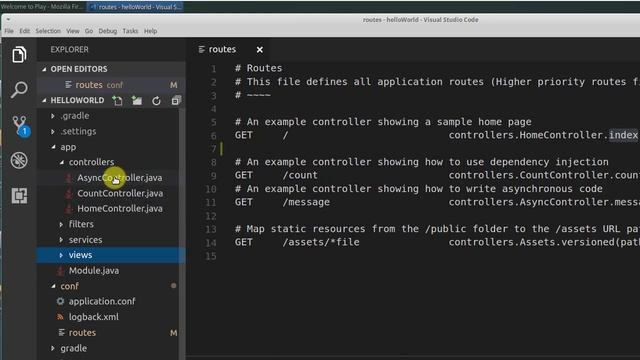This screenshot has height=360, width=640.
Task: Open AsyncController.java in explorer
Action: point(120,178)
